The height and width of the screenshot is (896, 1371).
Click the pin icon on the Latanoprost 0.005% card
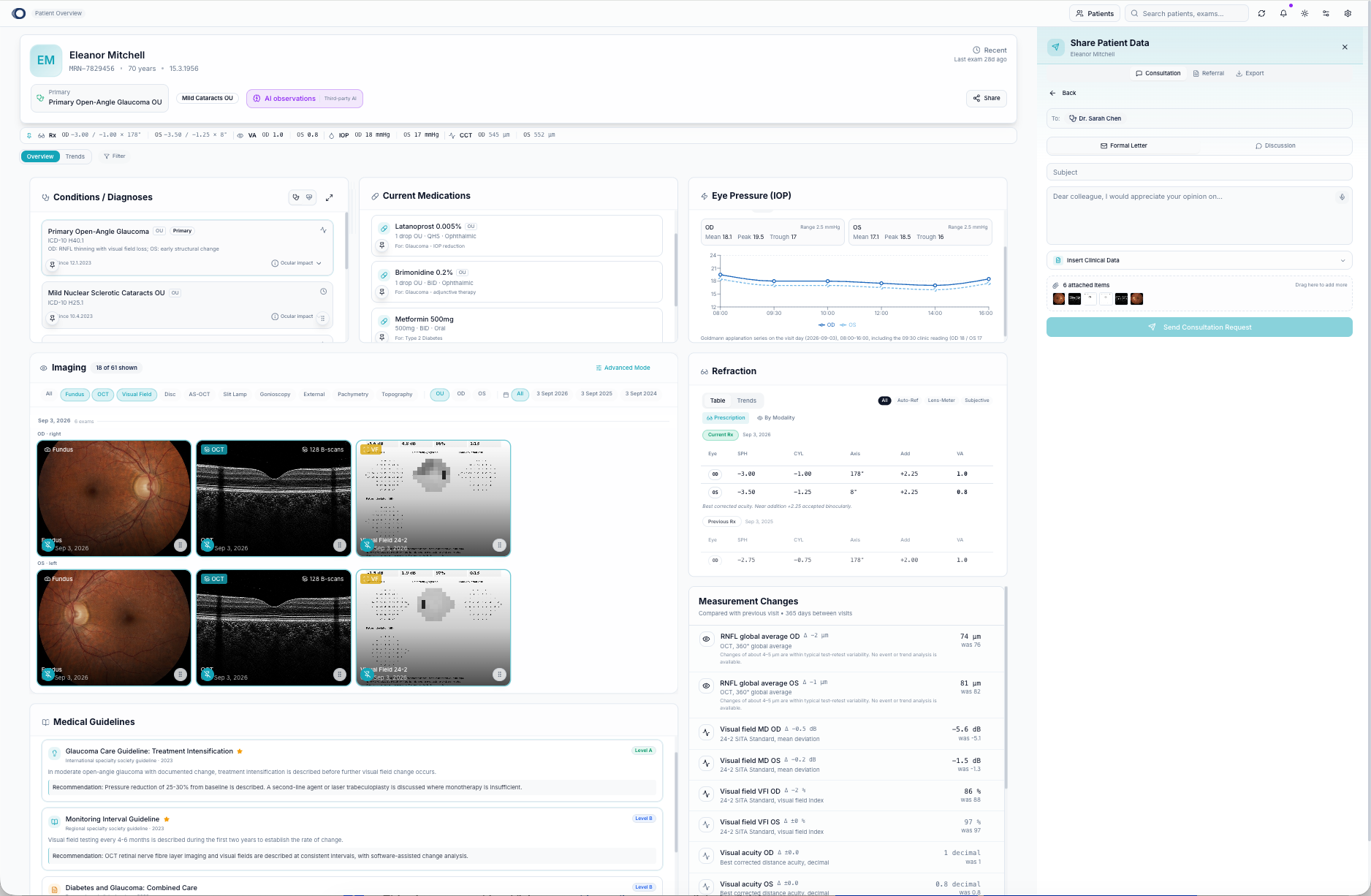(x=381, y=245)
